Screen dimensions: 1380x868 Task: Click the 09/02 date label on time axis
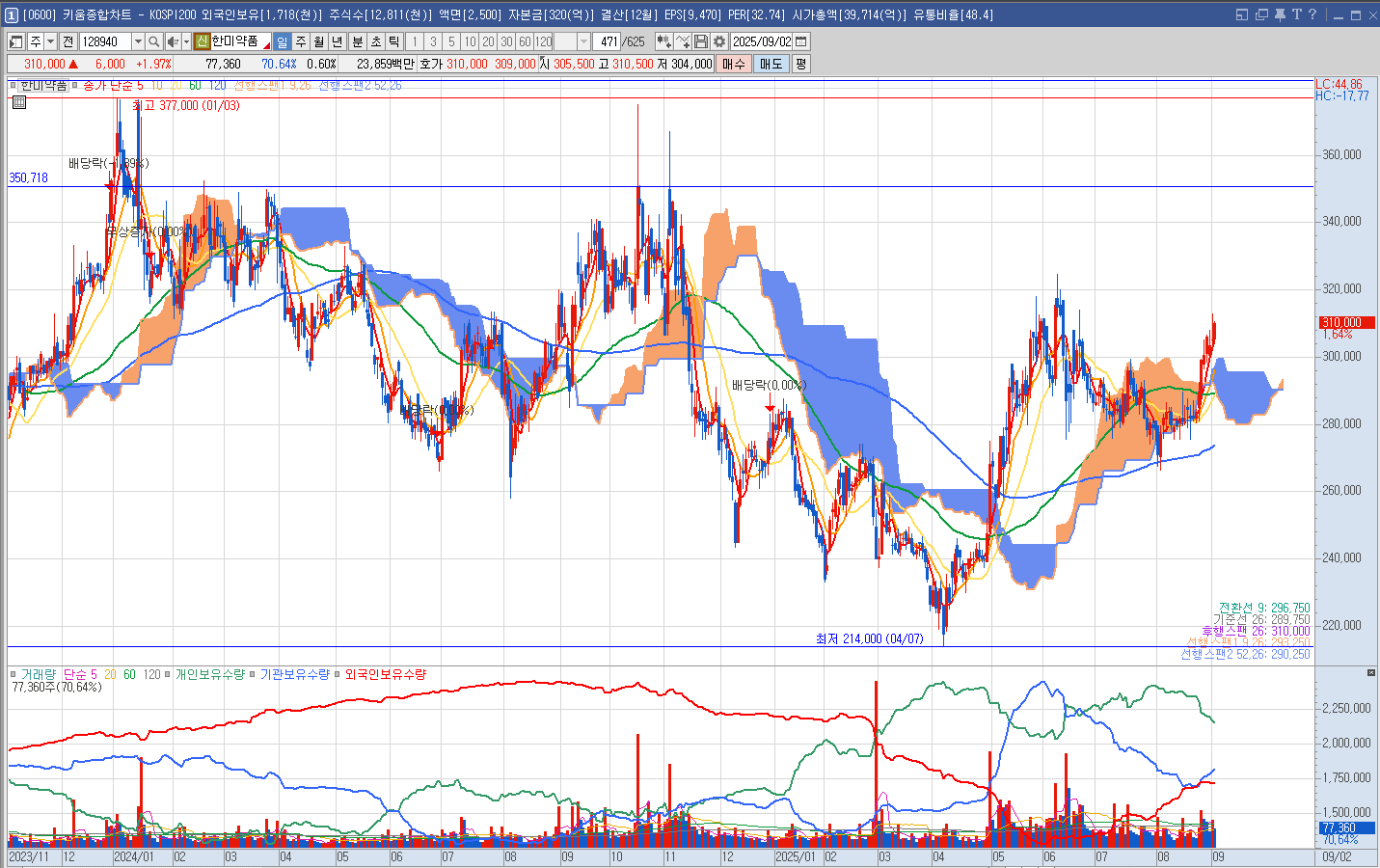[x=1337, y=856]
